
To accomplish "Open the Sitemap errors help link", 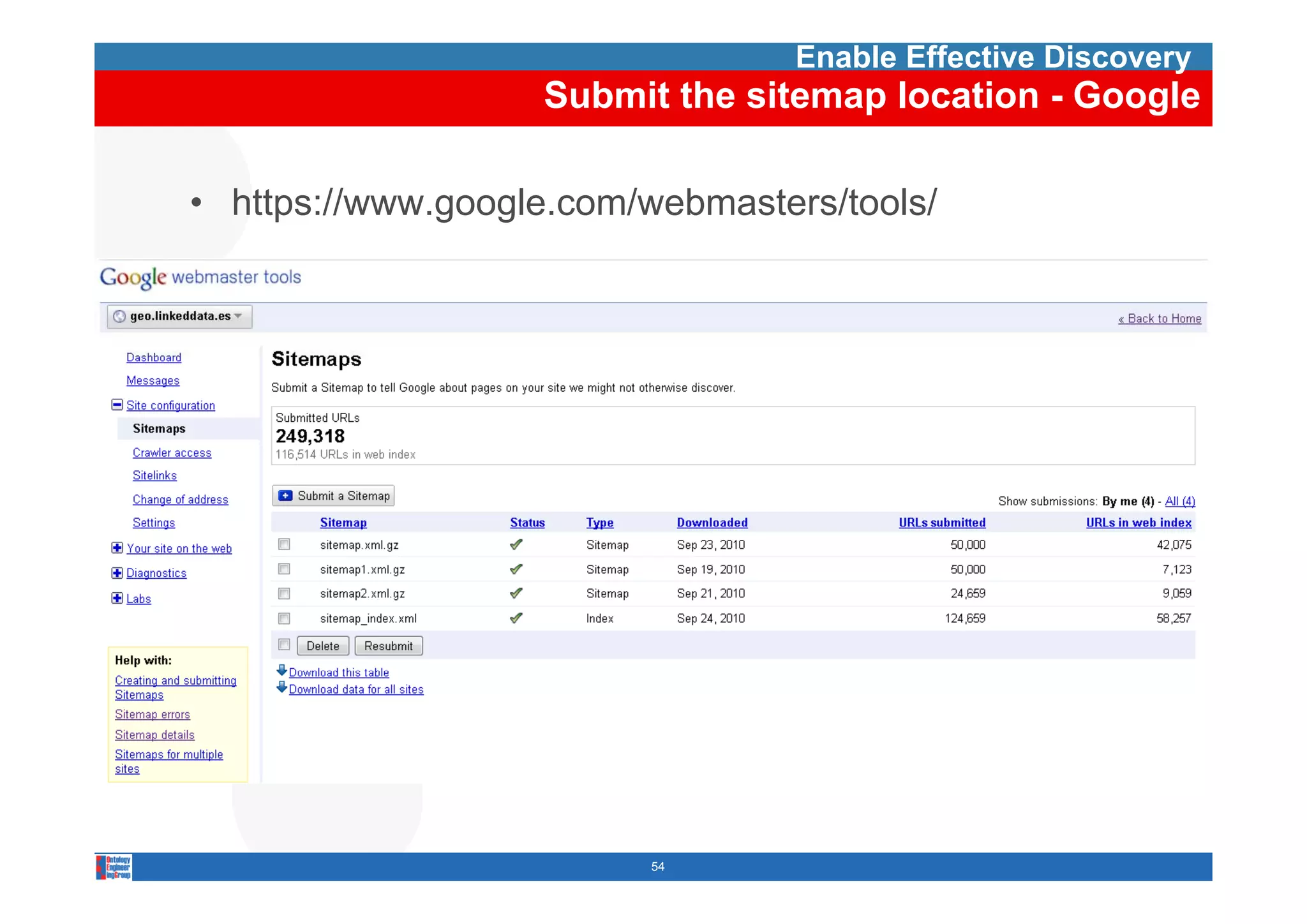I will pos(153,715).
